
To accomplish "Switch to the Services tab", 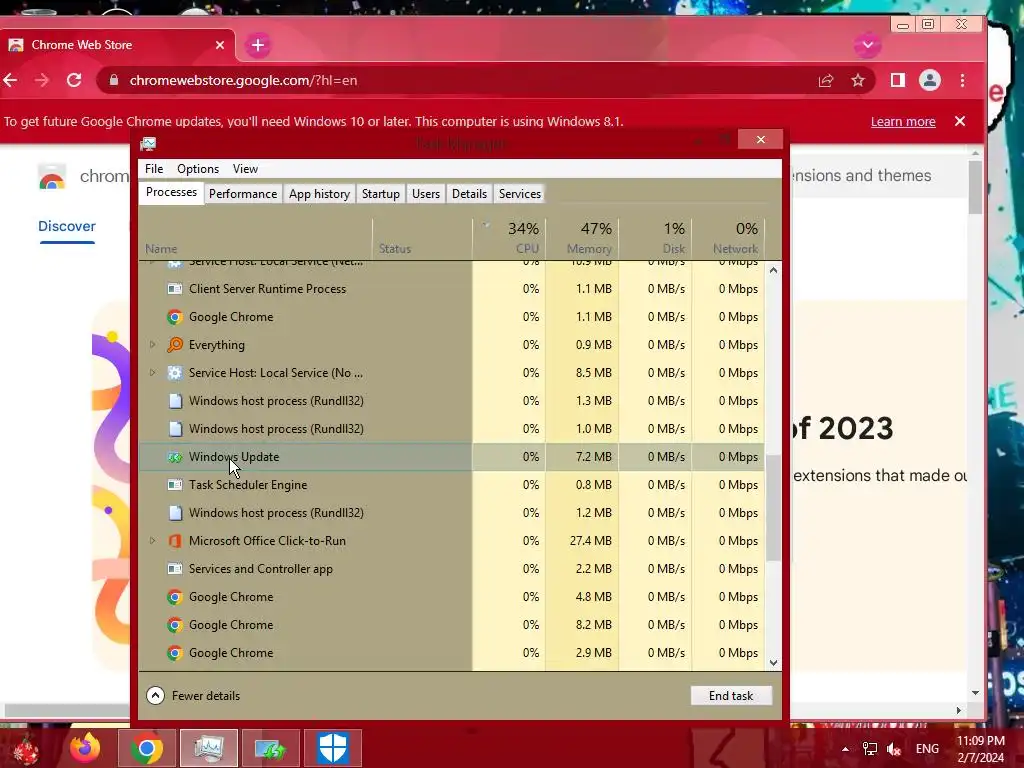I will point(520,194).
